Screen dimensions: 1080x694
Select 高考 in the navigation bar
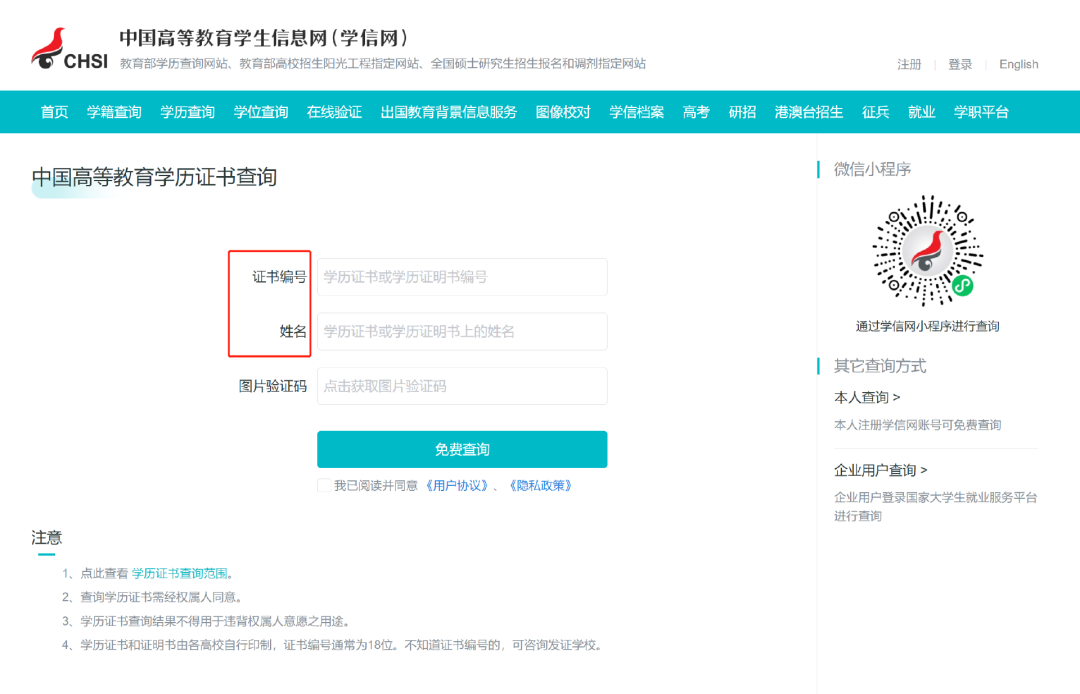click(696, 112)
